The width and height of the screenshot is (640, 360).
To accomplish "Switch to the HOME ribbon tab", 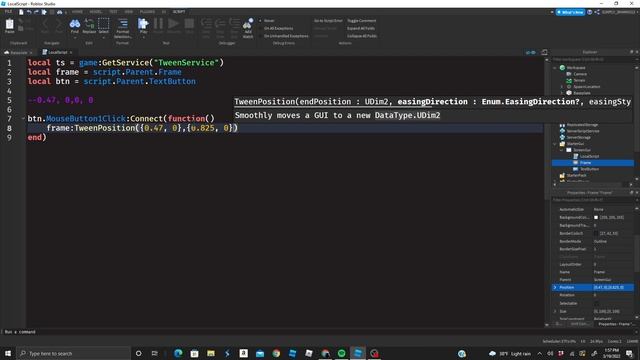I will [77, 12].
